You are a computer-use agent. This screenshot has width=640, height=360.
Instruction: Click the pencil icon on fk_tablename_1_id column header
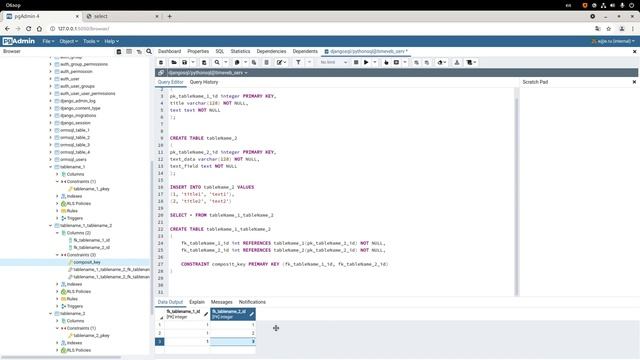click(206, 314)
